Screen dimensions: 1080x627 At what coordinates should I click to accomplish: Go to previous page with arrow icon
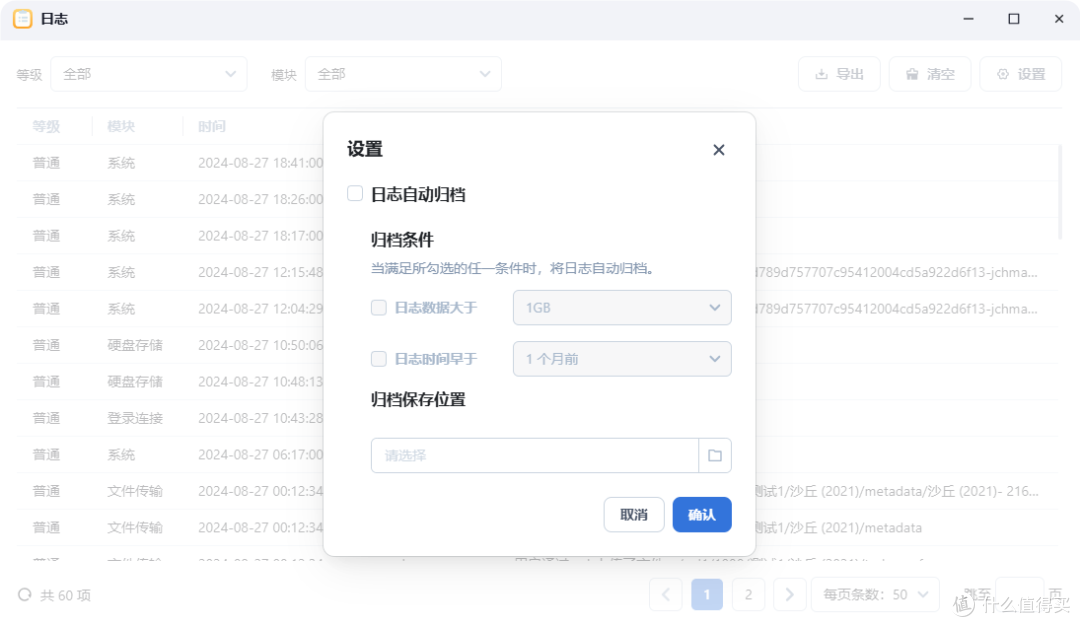point(666,594)
